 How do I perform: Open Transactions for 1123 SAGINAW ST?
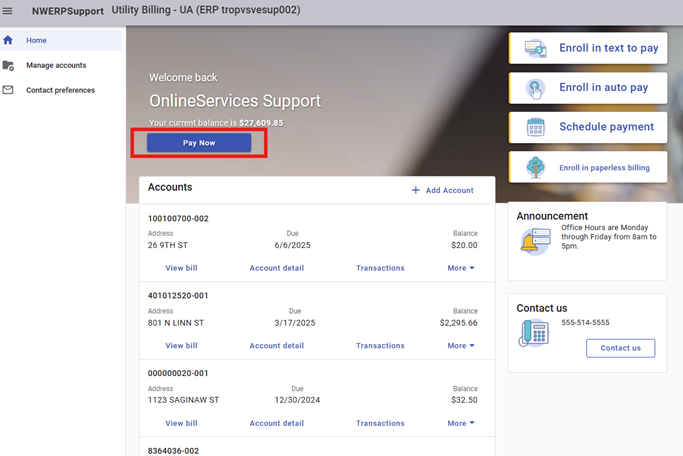point(380,424)
